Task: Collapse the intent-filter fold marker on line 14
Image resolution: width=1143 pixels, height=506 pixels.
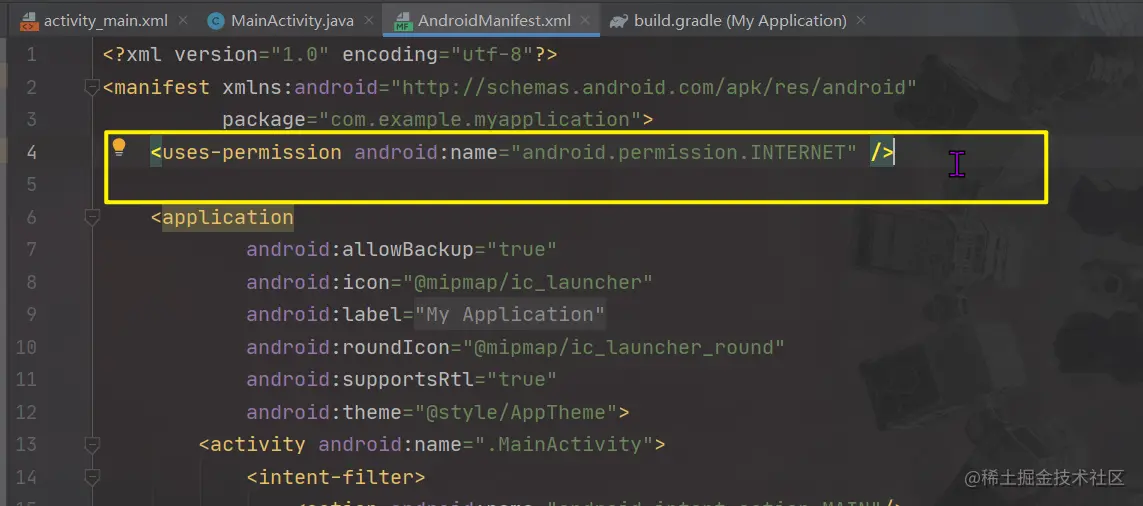Action: [x=92, y=478]
